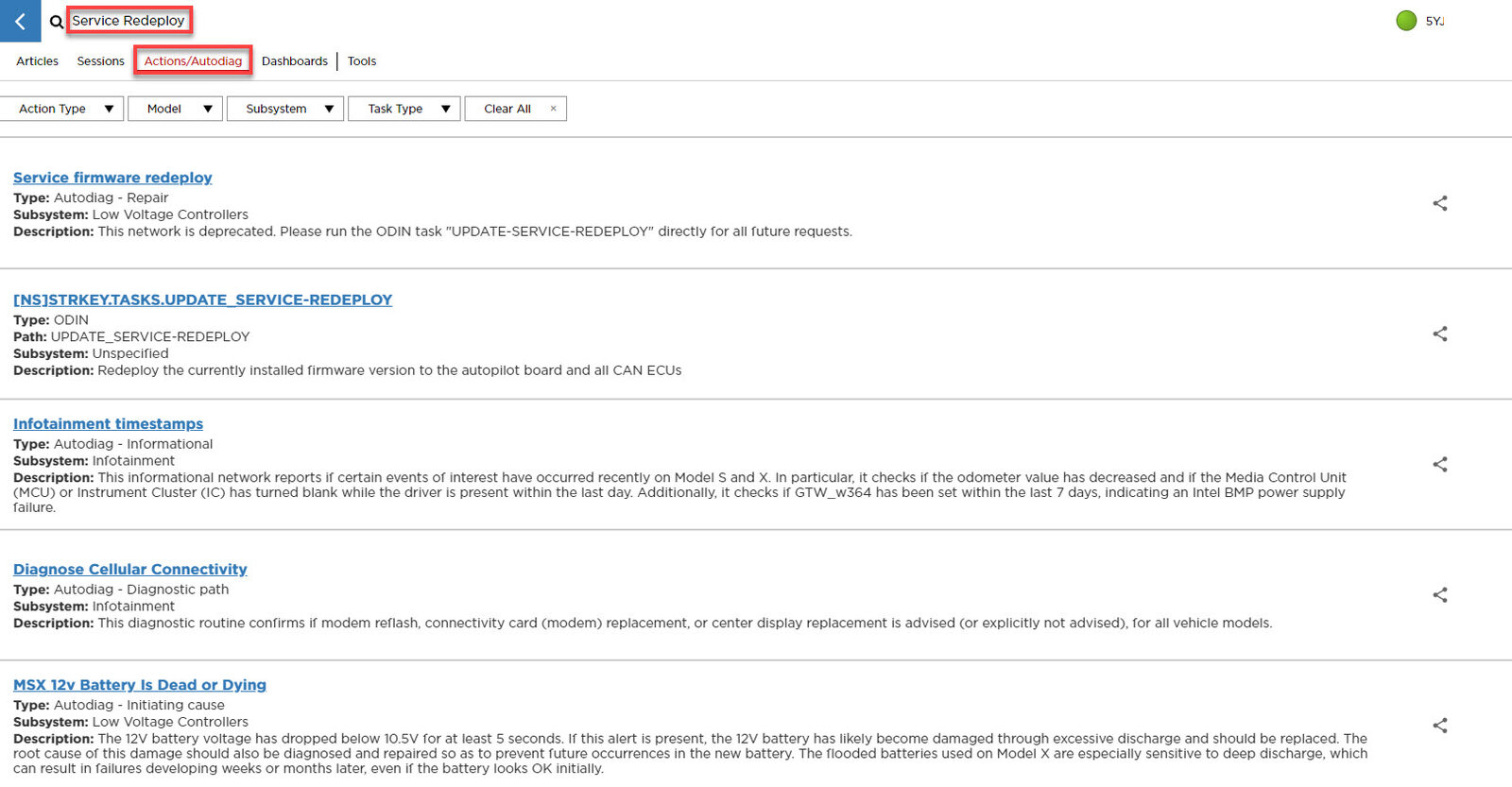The width and height of the screenshot is (1512, 787).
Task: Share the UPDATE_SERVICE-REDEPLOY ODIN task result
Action: pyautogui.click(x=1439, y=334)
